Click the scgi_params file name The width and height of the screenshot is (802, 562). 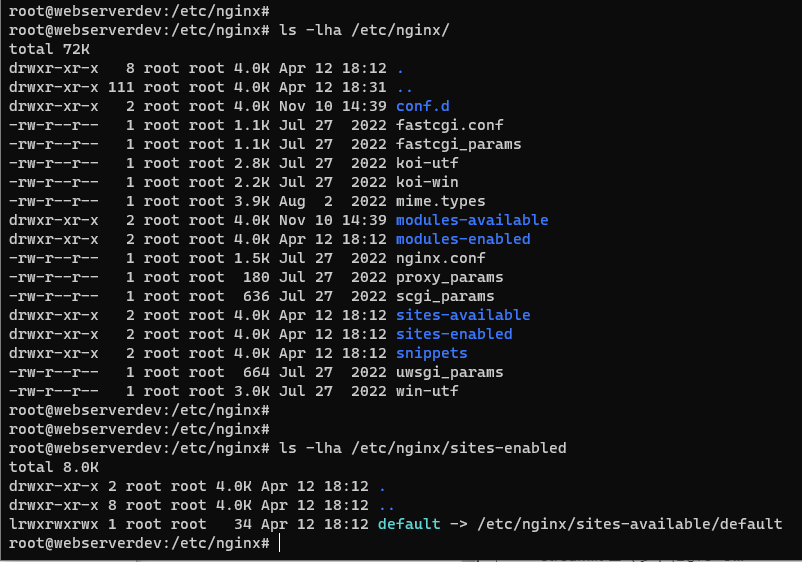(x=445, y=296)
